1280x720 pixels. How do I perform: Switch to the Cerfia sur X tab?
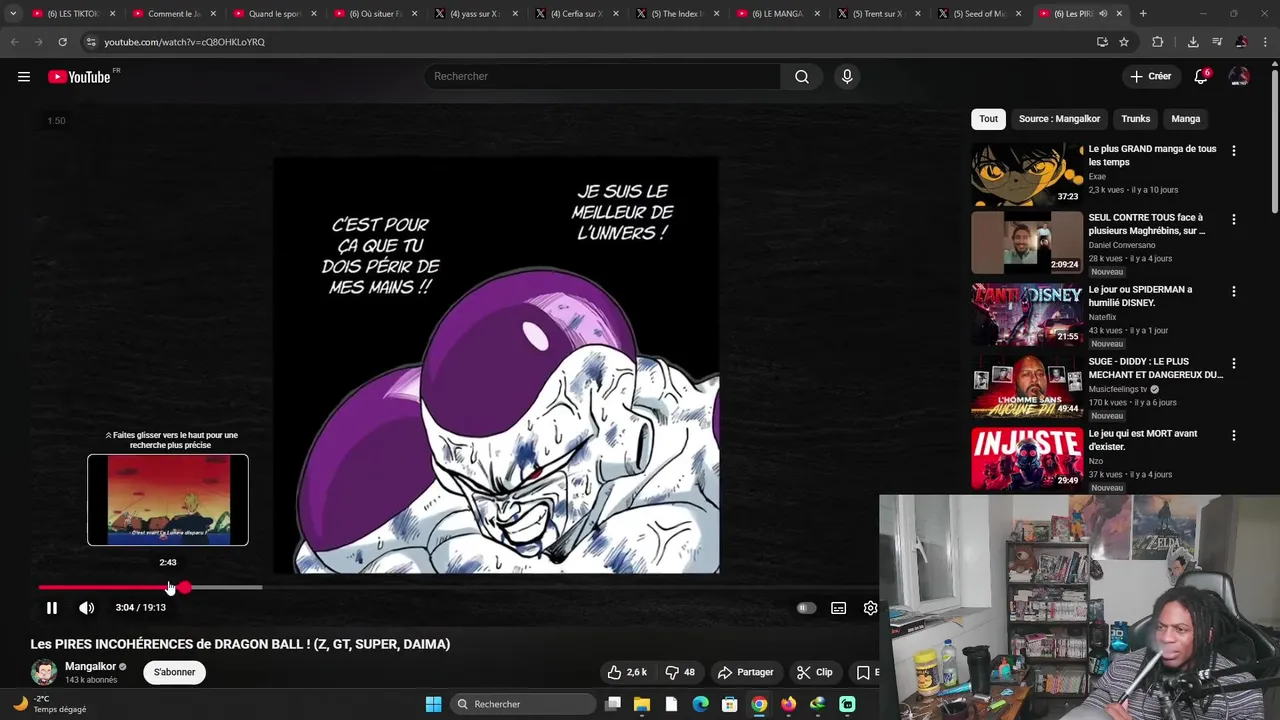pos(575,14)
